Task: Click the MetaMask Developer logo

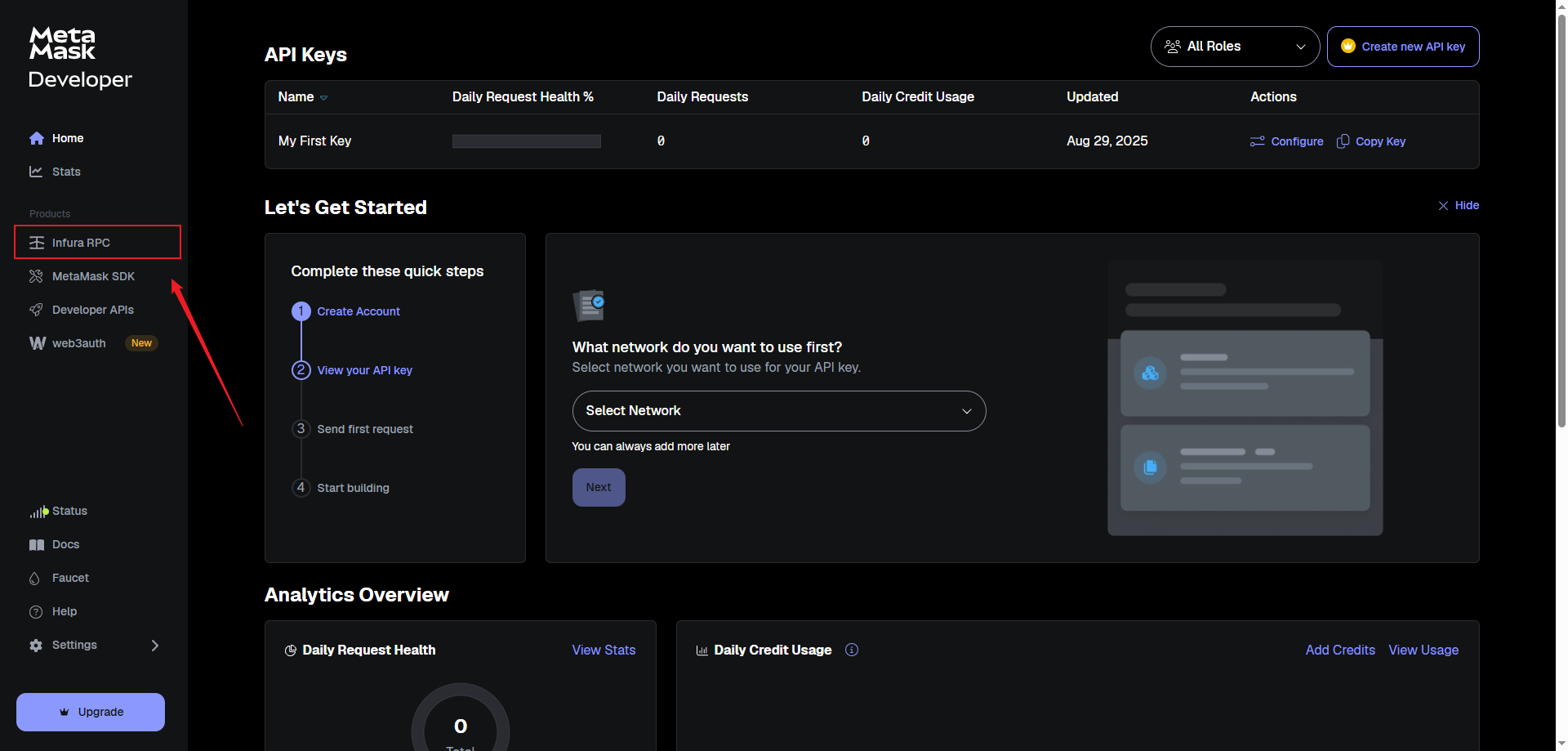Action: click(x=80, y=57)
